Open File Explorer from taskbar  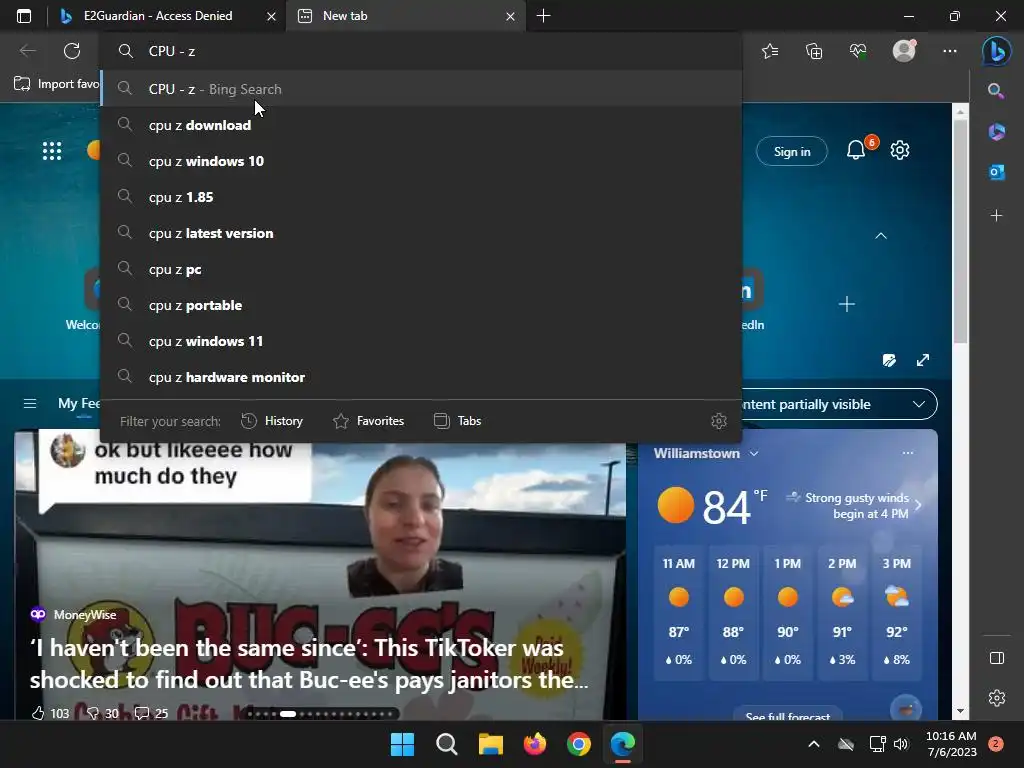pyautogui.click(x=490, y=744)
